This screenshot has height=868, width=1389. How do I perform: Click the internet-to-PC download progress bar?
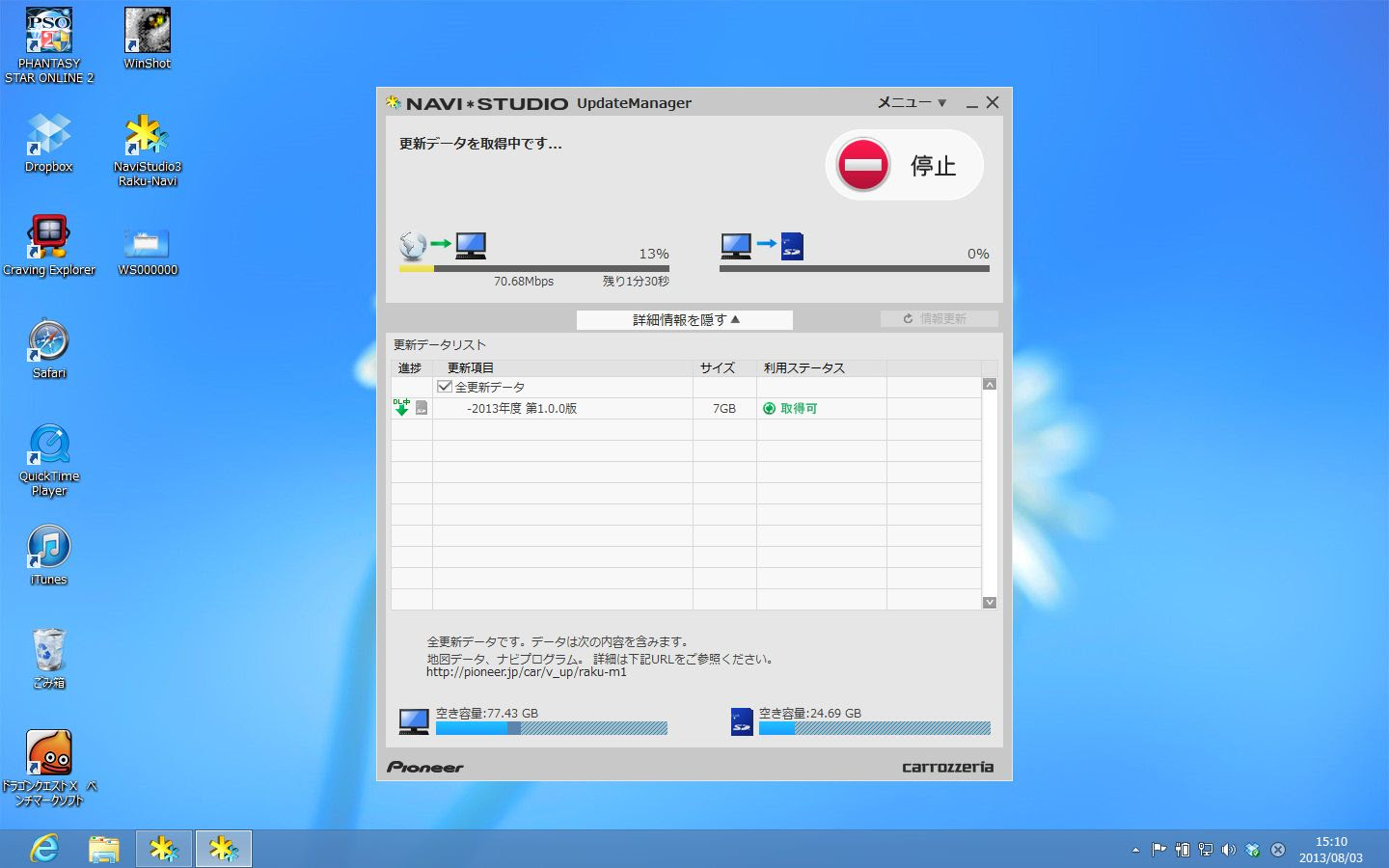[534, 269]
